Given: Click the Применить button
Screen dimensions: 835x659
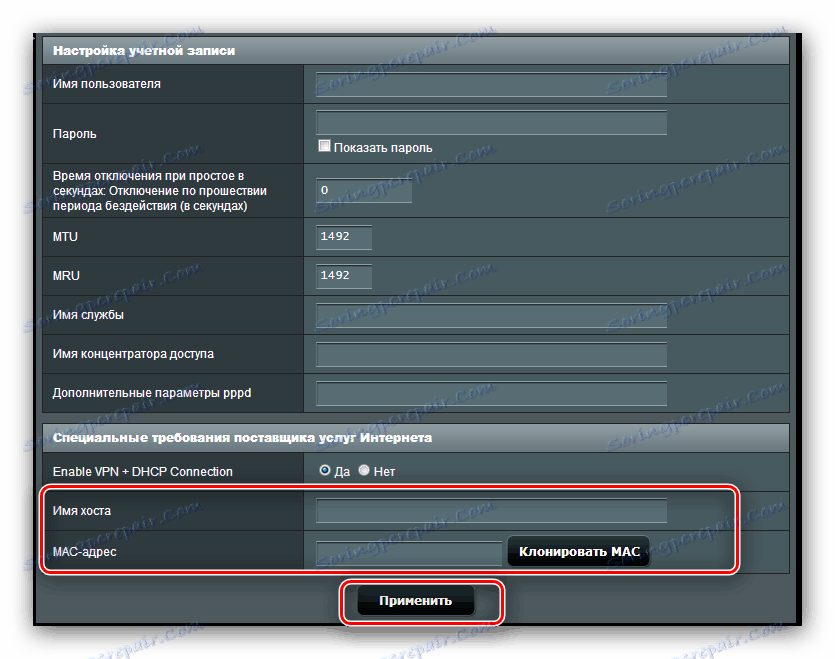Looking at the screenshot, I should point(414,600).
